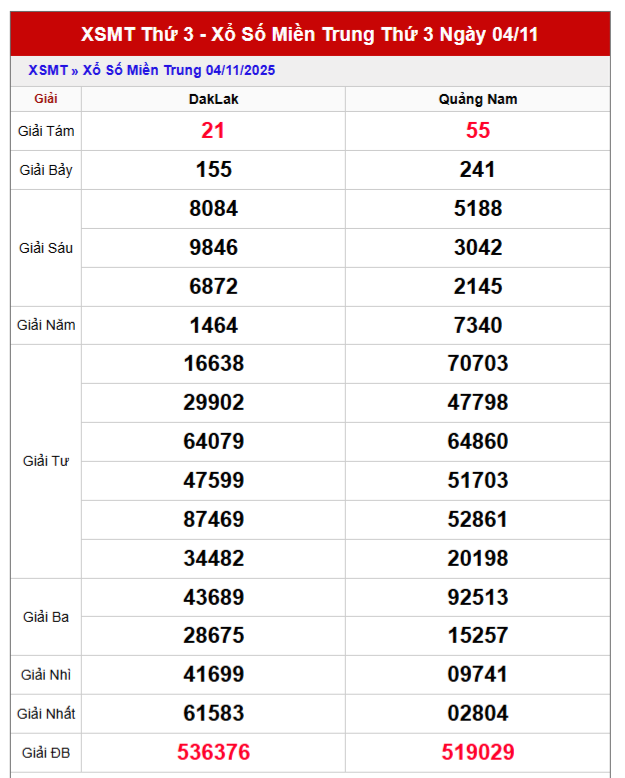625x778 pixels.
Task: Click the Giải Nhất result 02804
Action: (478, 714)
